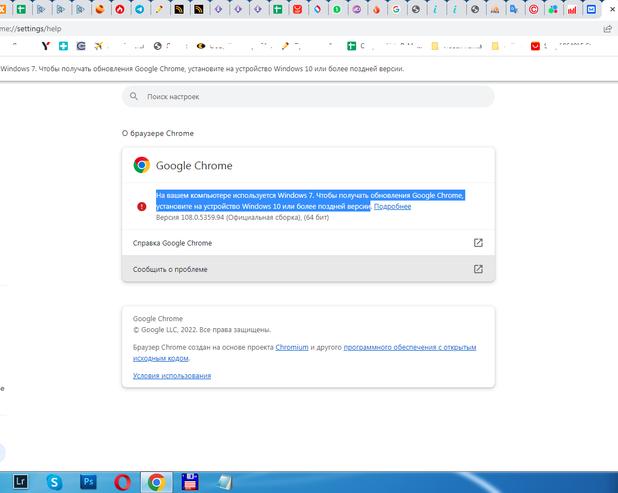Open 'Справка Google Chrome' help row

point(308,243)
